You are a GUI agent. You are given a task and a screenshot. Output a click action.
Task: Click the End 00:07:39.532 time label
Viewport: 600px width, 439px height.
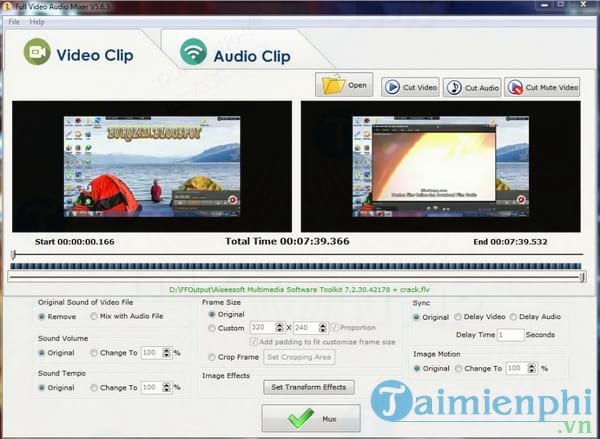tap(510, 242)
